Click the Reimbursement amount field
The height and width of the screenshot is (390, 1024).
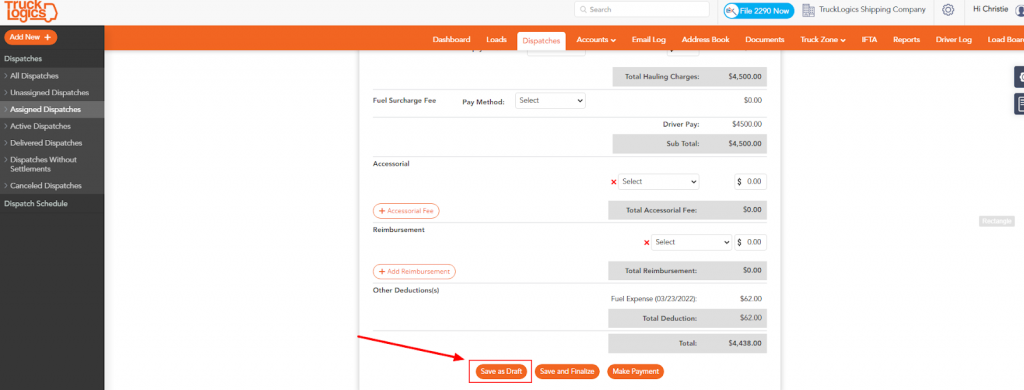(x=750, y=242)
